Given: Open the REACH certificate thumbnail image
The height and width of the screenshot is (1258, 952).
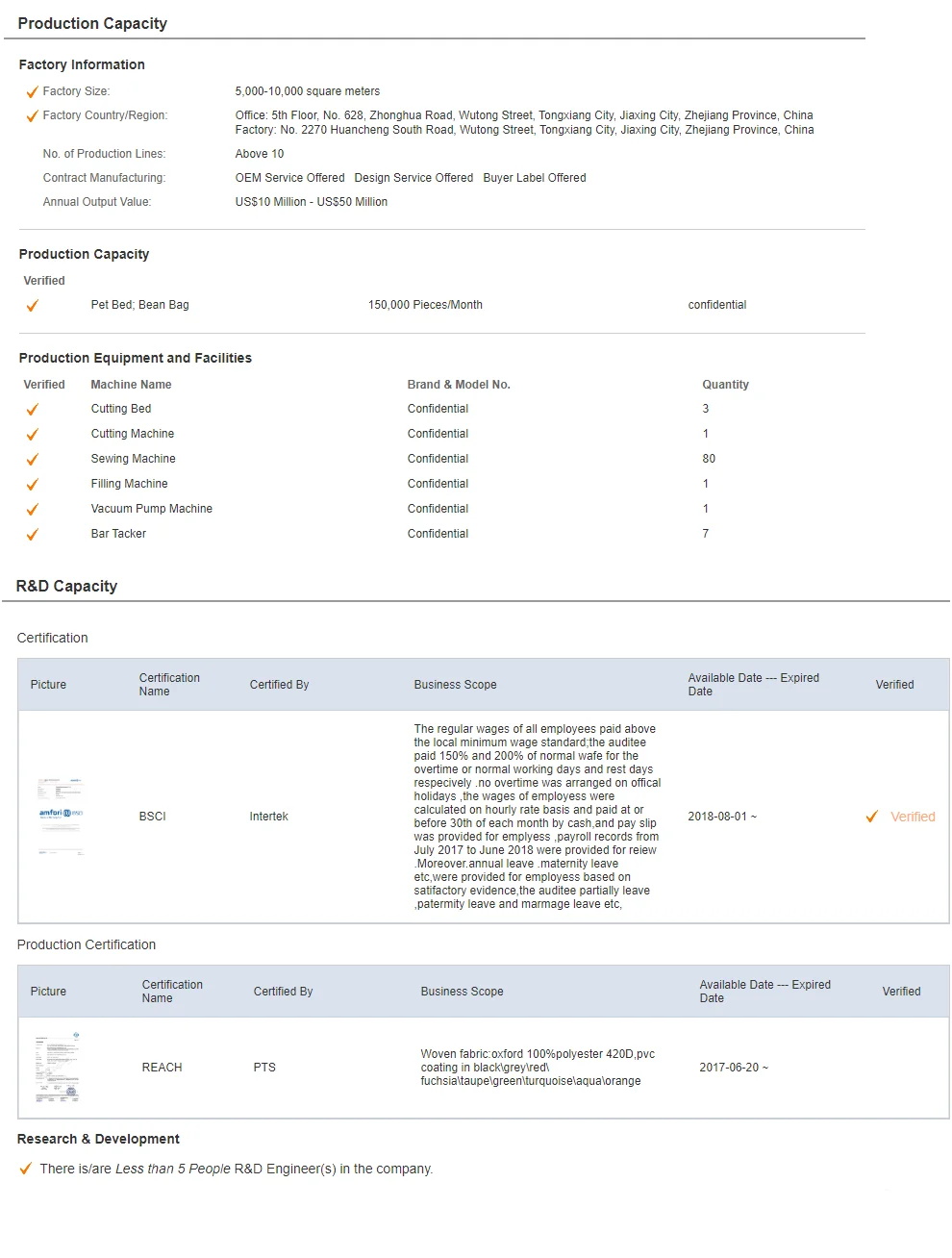Looking at the screenshot, I should click(x=58, y=1068).
